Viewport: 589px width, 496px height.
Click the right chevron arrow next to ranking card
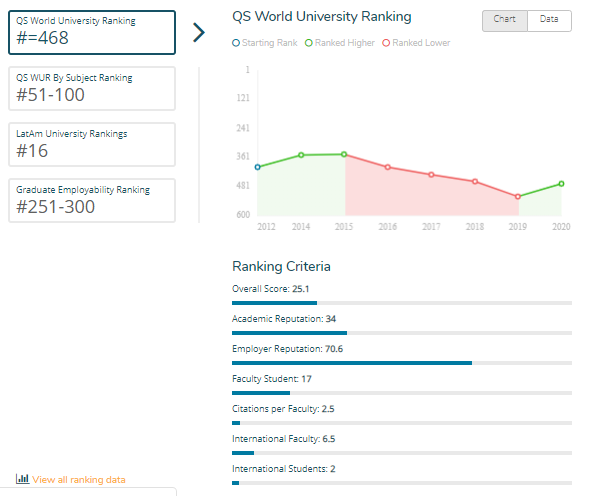click(199, 32)
